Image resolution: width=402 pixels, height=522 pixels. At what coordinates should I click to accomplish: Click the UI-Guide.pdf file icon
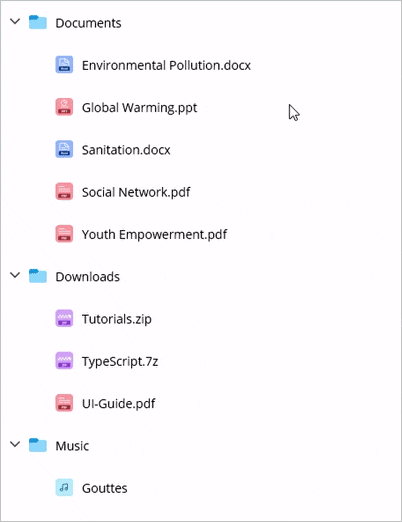tap(64, 403)
